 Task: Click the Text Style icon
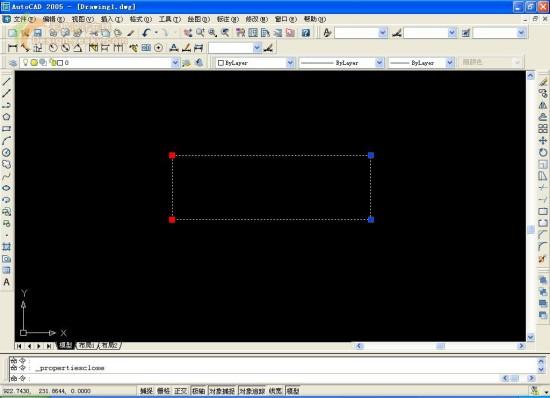tap(327, 33)
